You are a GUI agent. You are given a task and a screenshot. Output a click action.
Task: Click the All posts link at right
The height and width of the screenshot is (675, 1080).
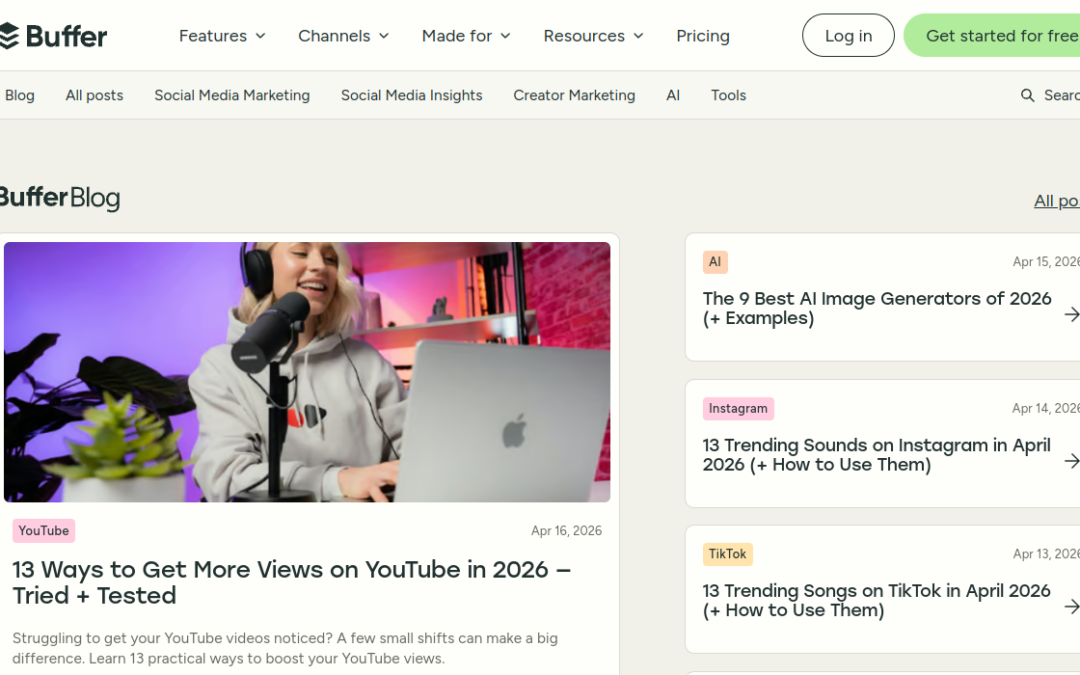[x=1057, y=200]
